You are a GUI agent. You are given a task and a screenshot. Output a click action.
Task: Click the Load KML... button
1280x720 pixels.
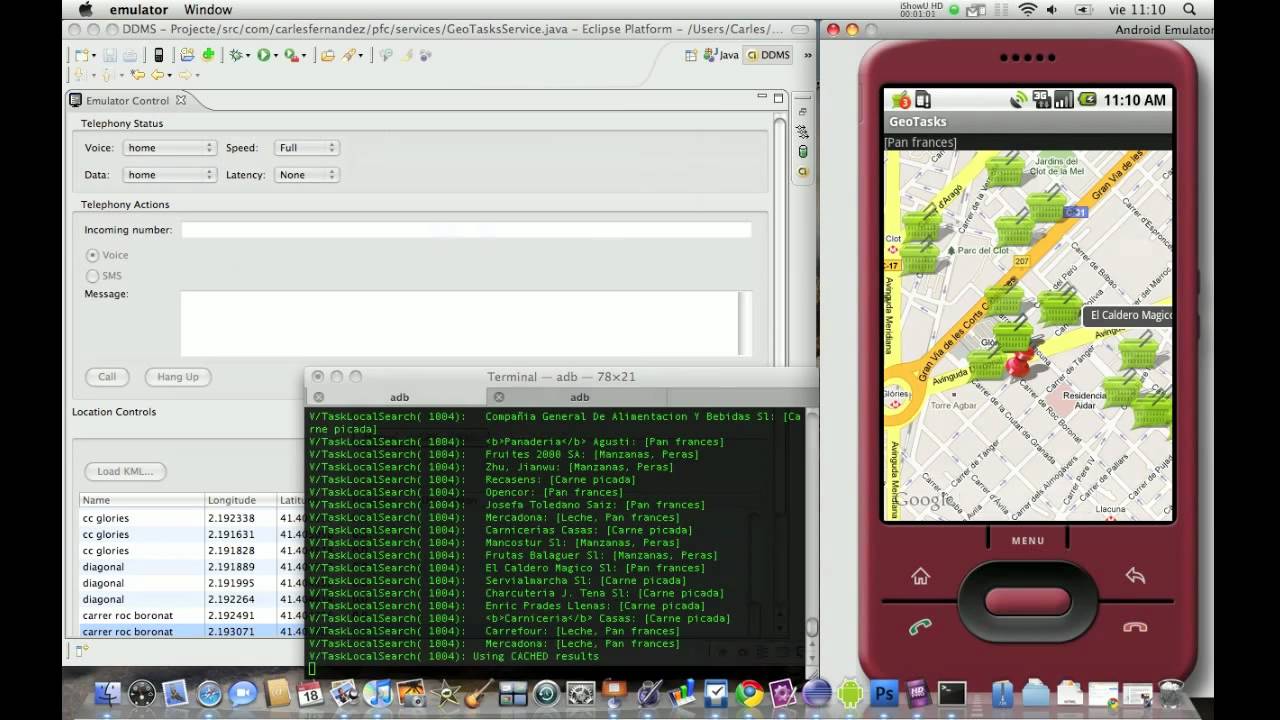125,471
